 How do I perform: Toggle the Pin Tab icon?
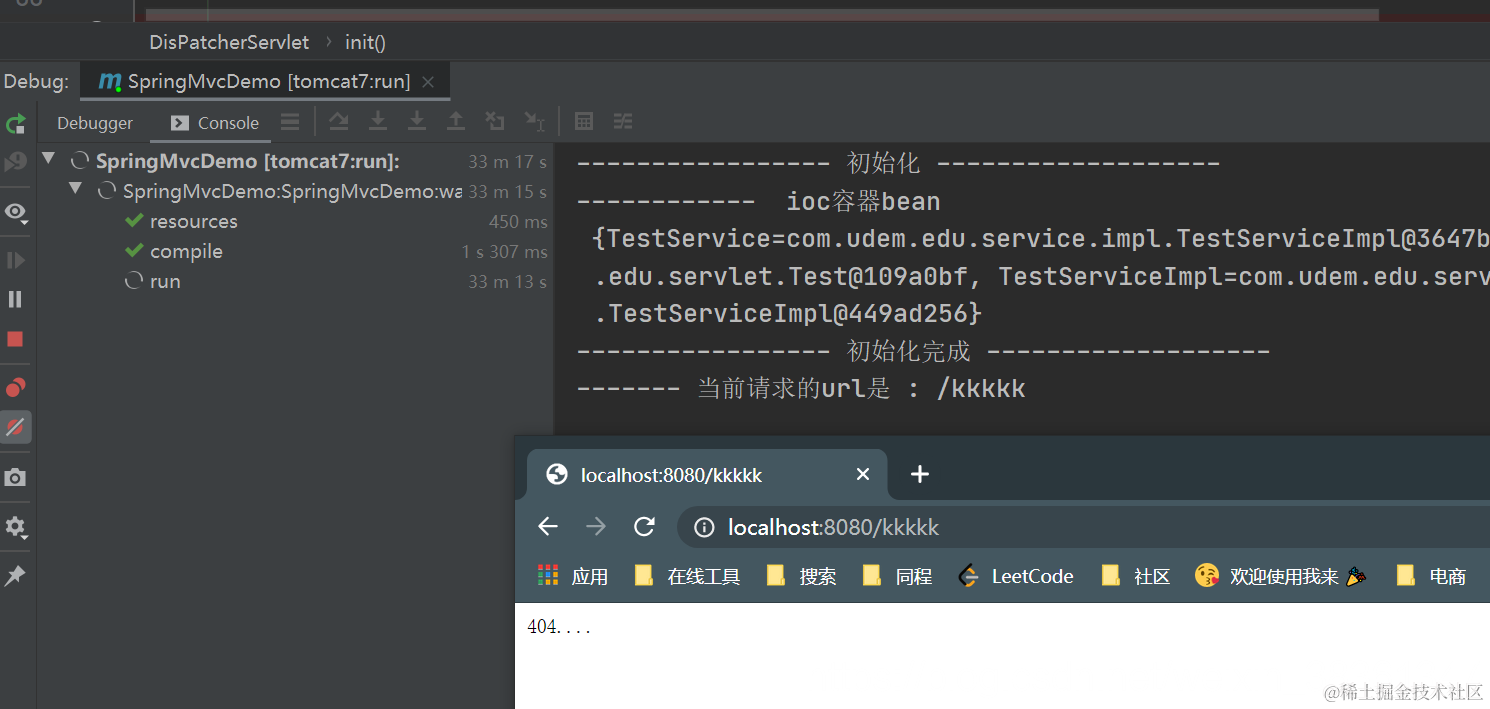(15, 576)
